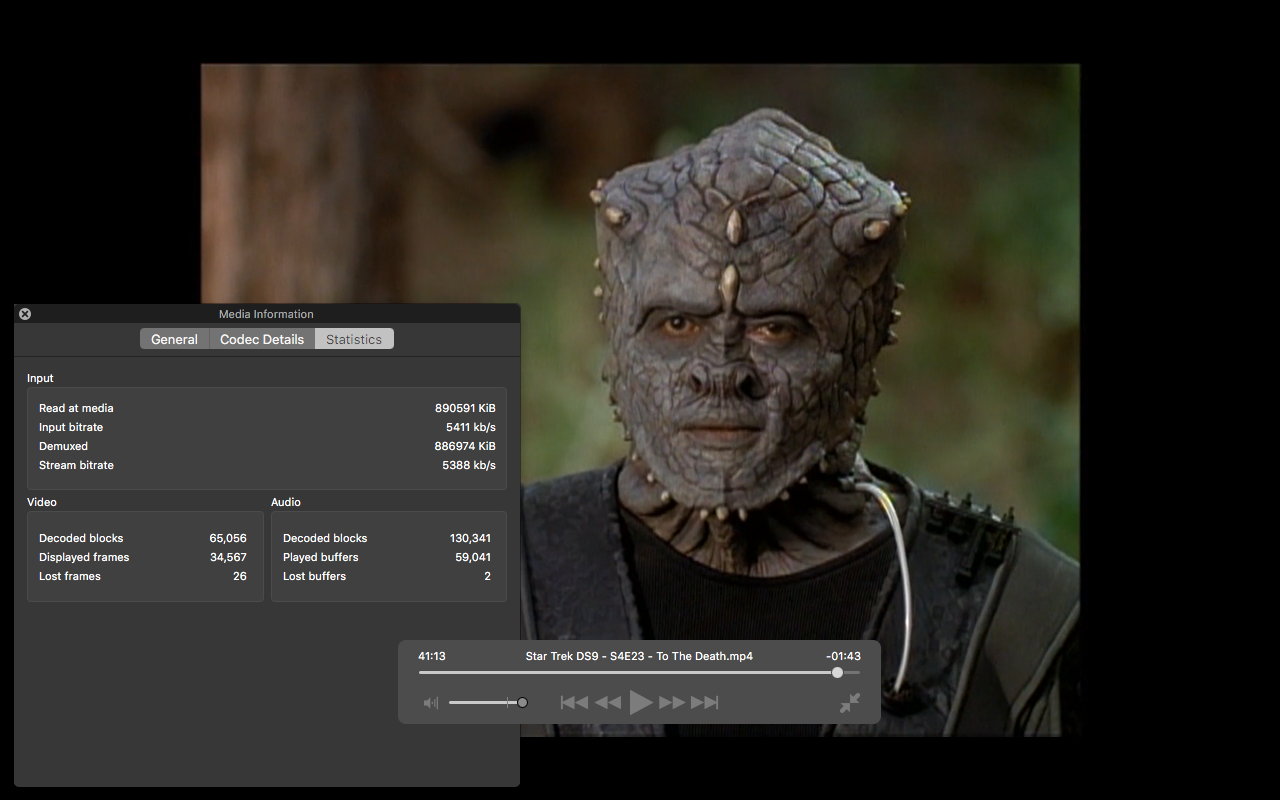Image resolution: width=1280 pixels, height=800 pixels.
Task: Switch to the General tab
Action: [x=174, y=339]
